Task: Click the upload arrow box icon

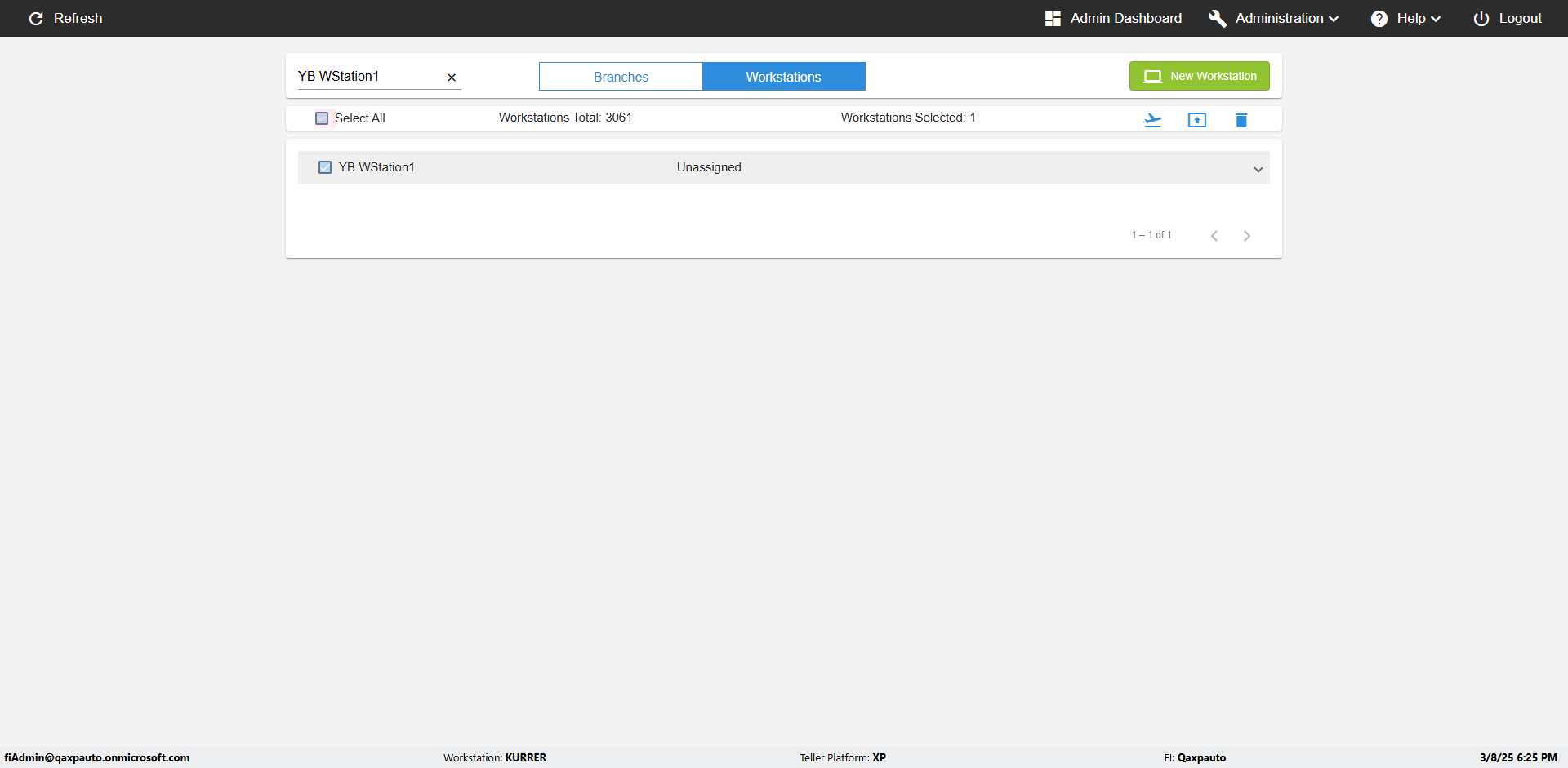Action: coord(1197,120)
